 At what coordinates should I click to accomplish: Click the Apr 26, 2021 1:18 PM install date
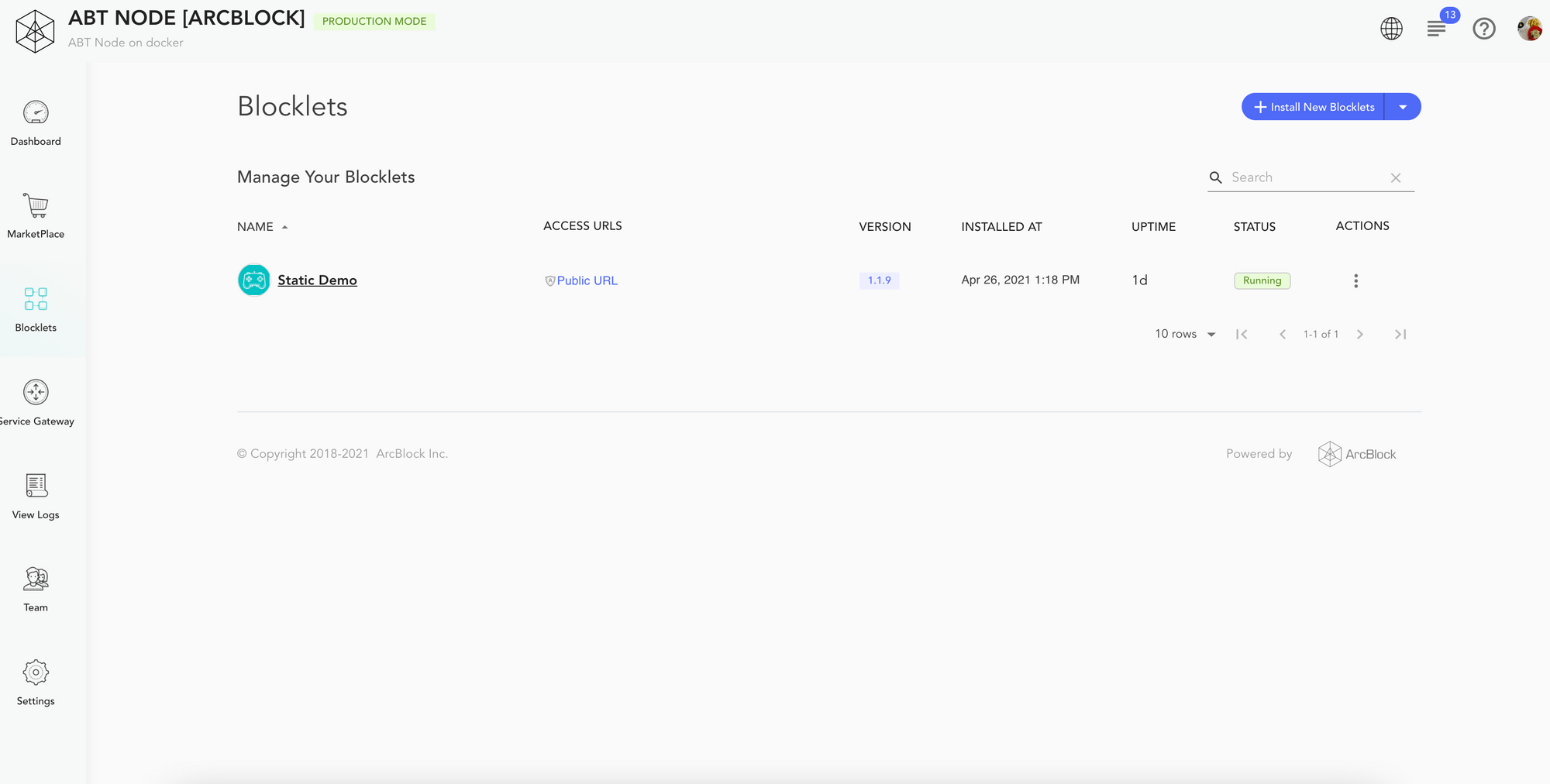[1020, 280]
